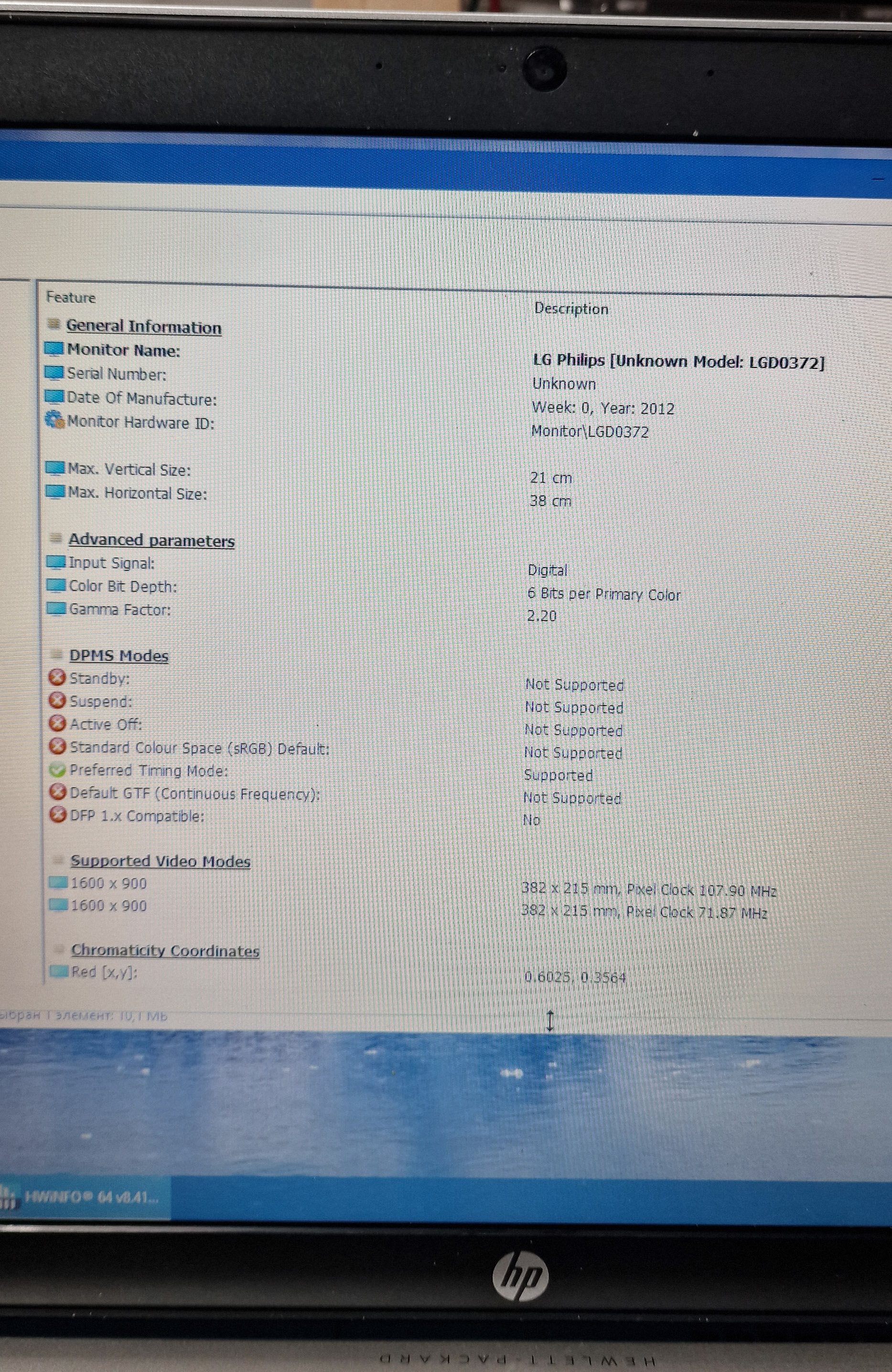This screenshot has width=892, height=1372.
Task: Click the Unknown serial number value
Action: pyautogui.click(x=564, y=384)
